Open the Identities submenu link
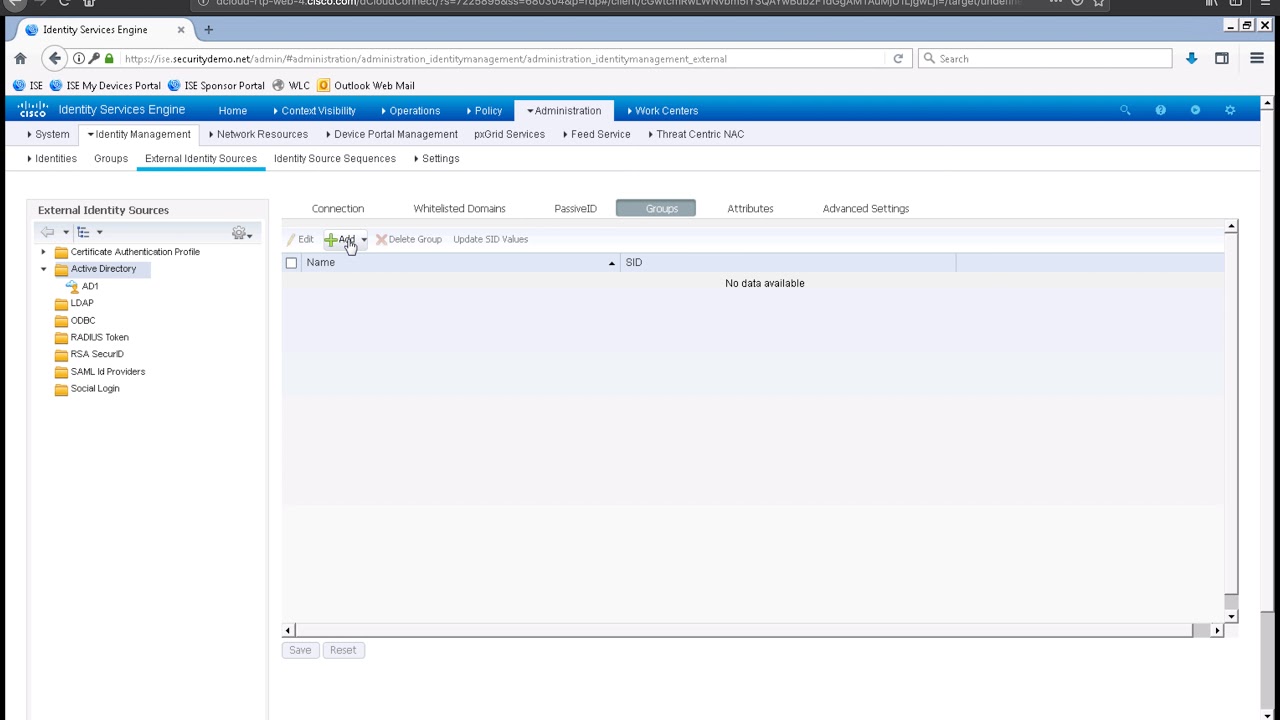This screenshot has width=1280, height=720. 52,159
